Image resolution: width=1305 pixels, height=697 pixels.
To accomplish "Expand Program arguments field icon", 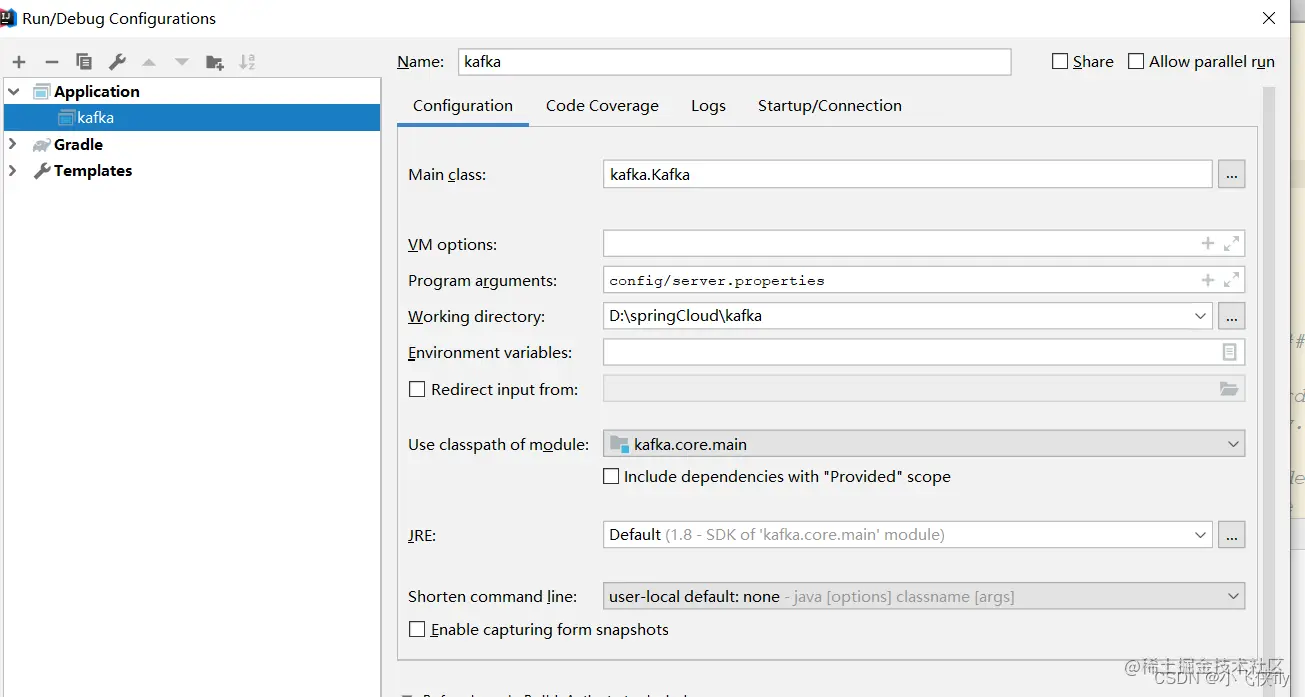I will 1231,280.
